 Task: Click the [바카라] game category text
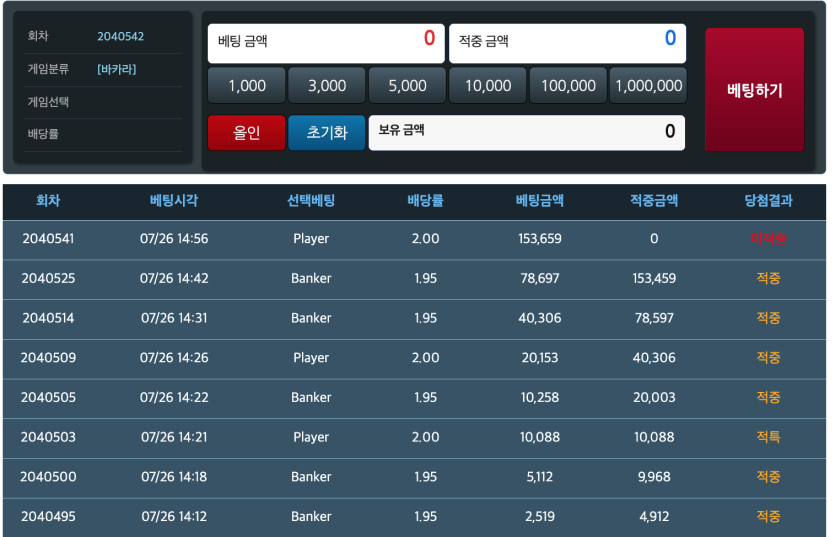tap(117, 69)
